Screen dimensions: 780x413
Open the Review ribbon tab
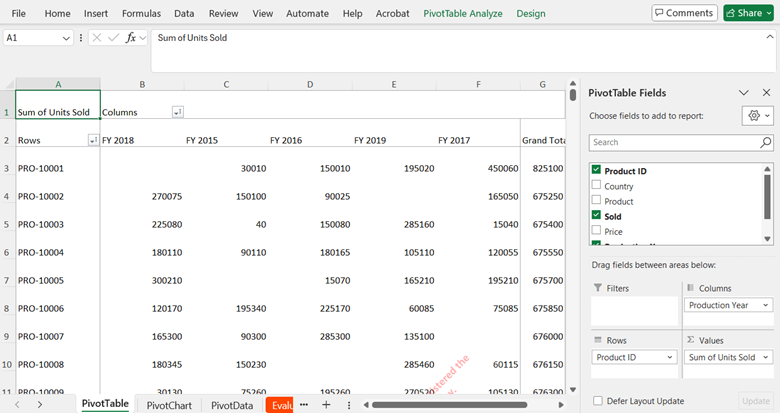click(223, 13)
